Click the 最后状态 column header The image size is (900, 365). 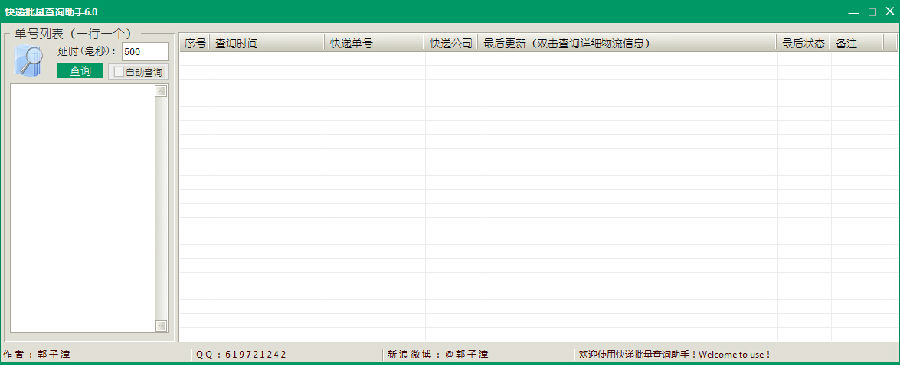pyautogui.click(x=804, y=43)
